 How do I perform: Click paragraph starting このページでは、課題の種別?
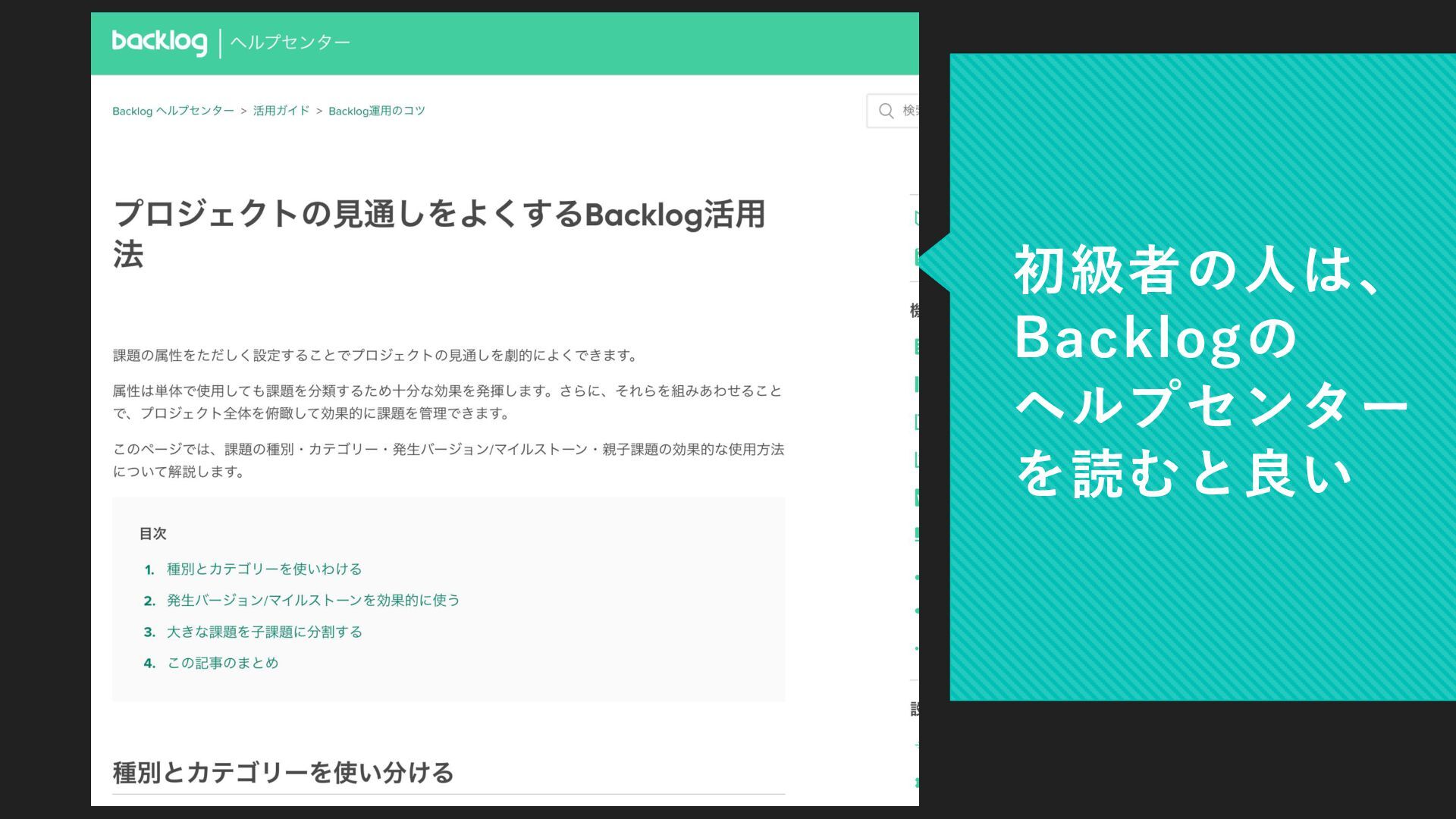tap(448, 460)
